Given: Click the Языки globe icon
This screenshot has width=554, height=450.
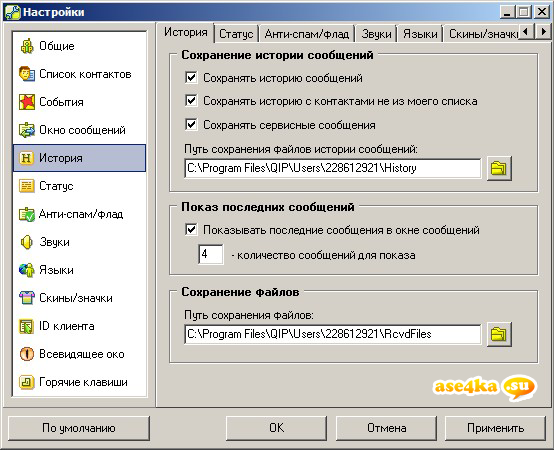Looking at the screenshot, I should click(x=27, y=270).
